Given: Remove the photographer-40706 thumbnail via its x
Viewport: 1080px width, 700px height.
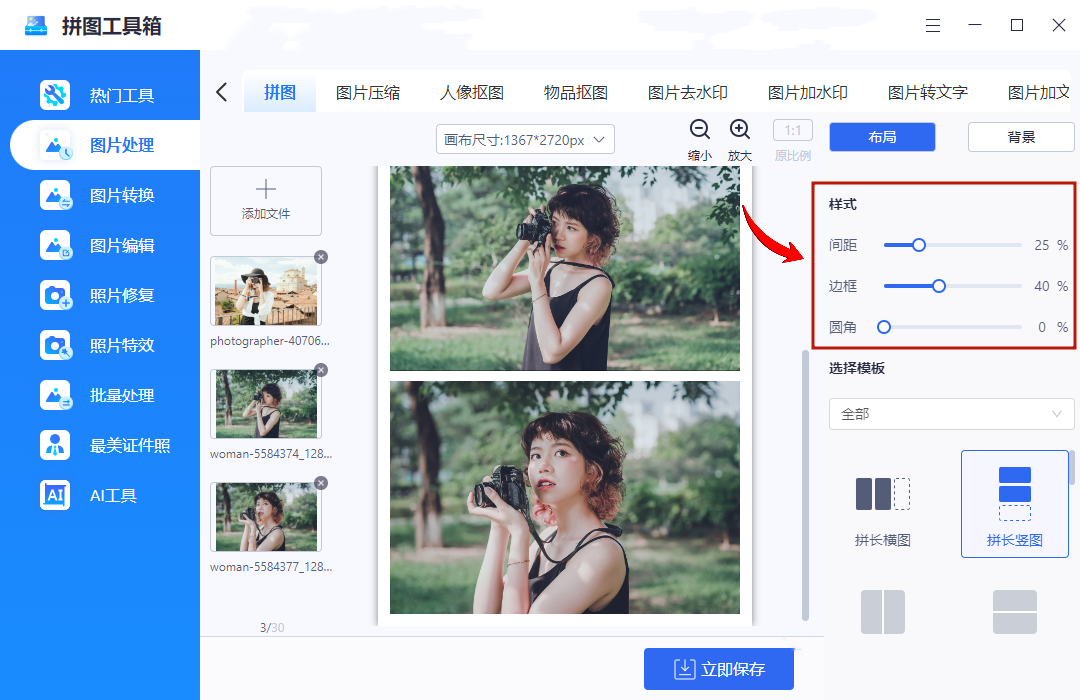Looking at the screenshot, I should [x=320, y=256].
